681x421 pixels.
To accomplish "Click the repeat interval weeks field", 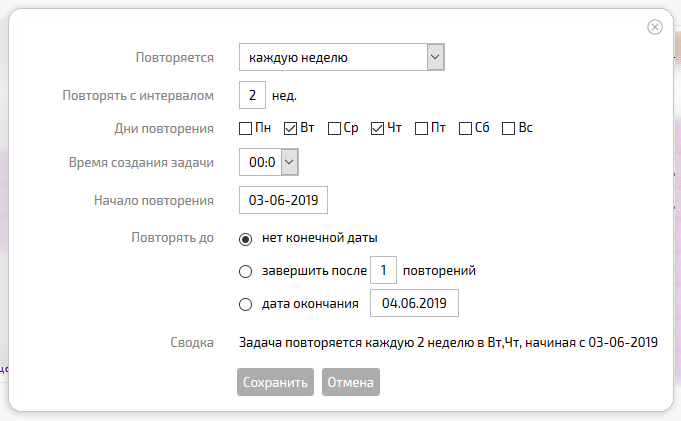I will point(252,95).
